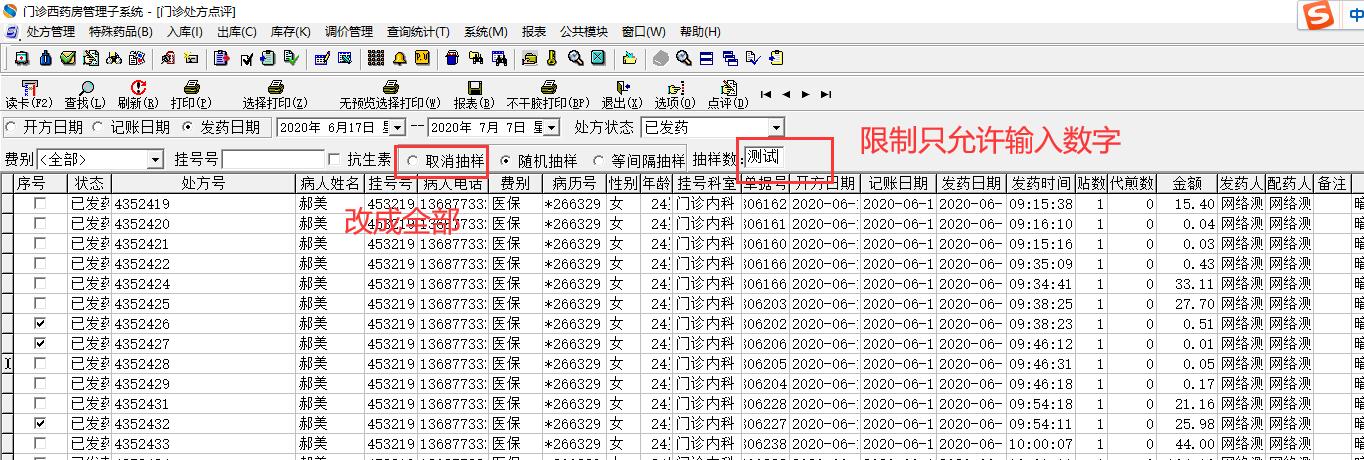Open the 查找(L) magnifier search tool
The height and width of the screenshot is (460, 1364).
[85, 88]
